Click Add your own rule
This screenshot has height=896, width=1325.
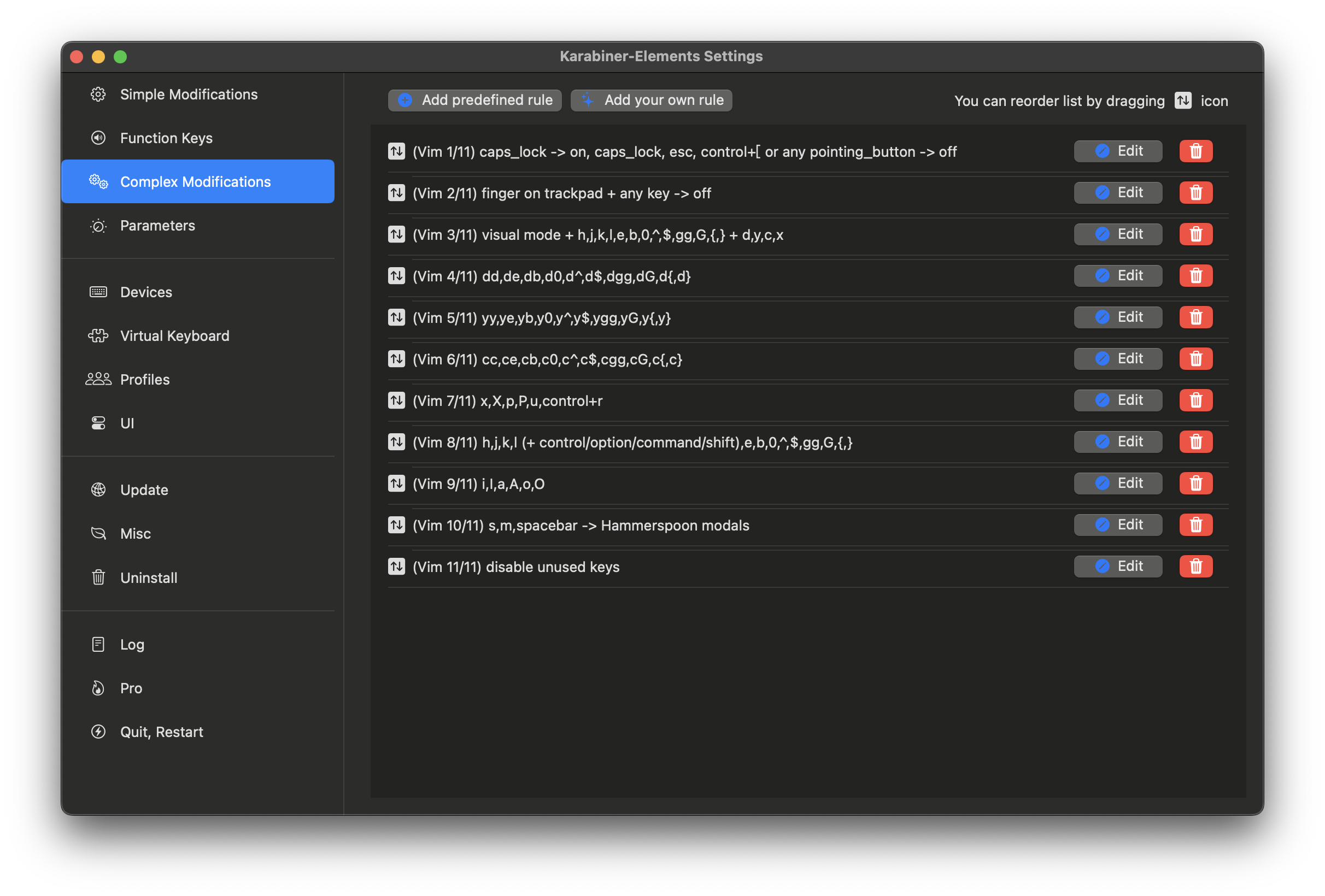tap(651, 100)
